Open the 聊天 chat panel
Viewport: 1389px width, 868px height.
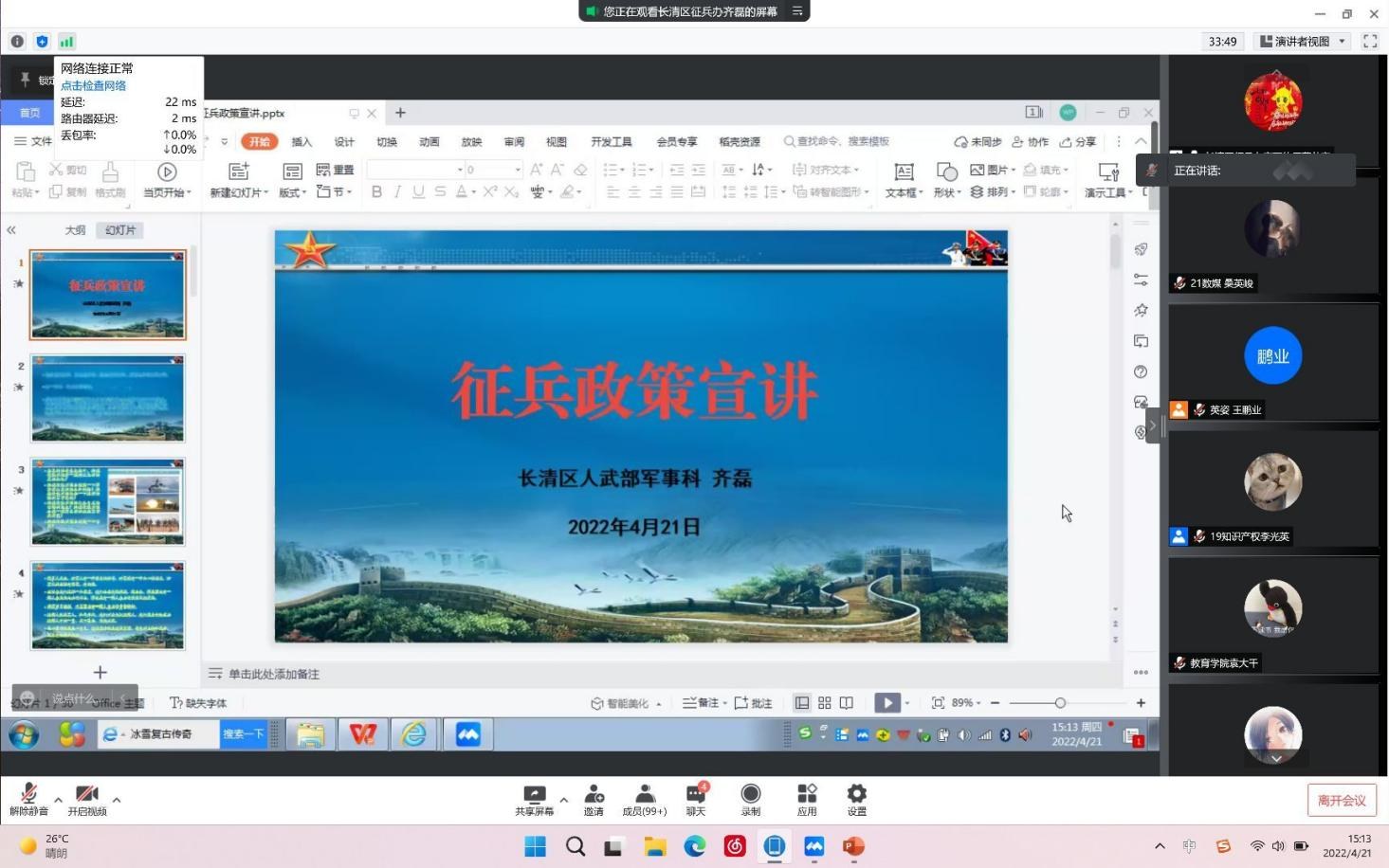point(696,799)
